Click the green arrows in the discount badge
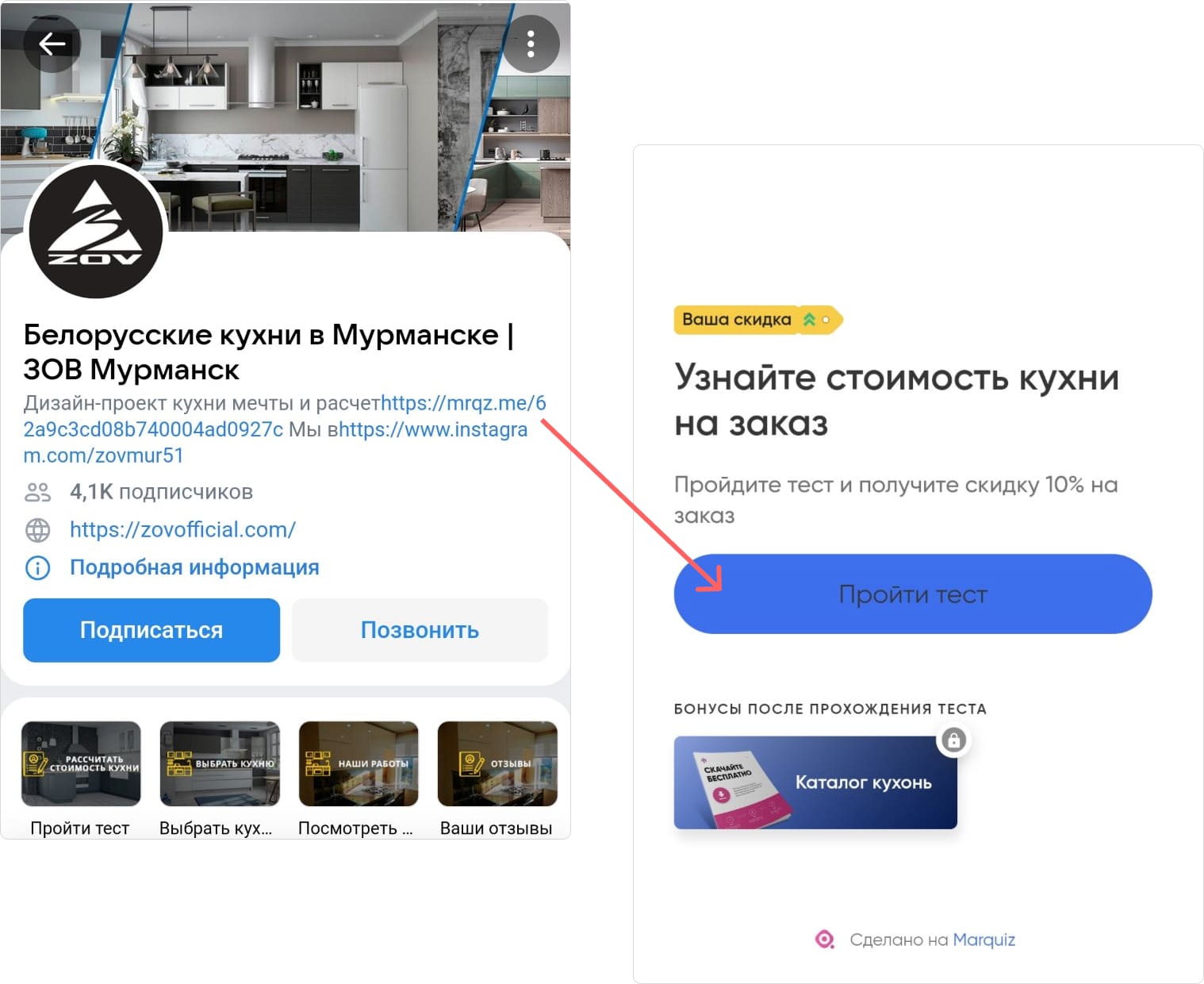The image size is (1204, 984). pos(810,320)
